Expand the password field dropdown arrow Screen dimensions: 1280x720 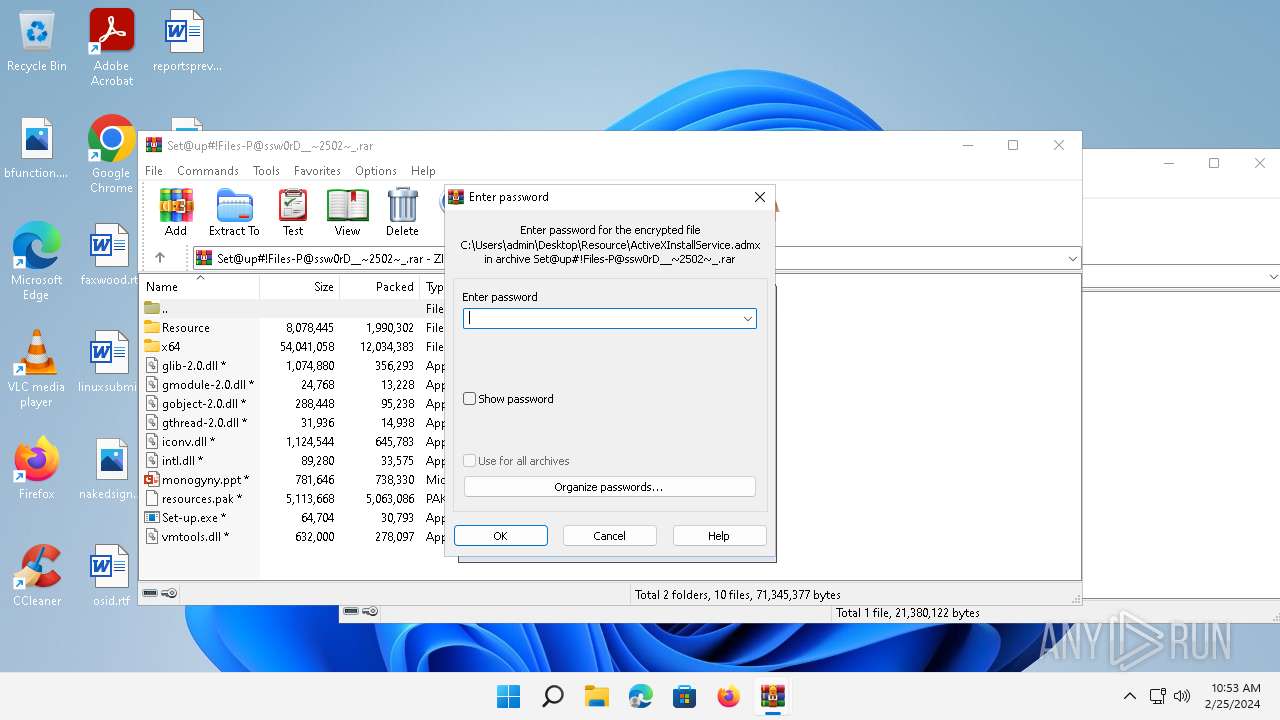click(747, 319)
